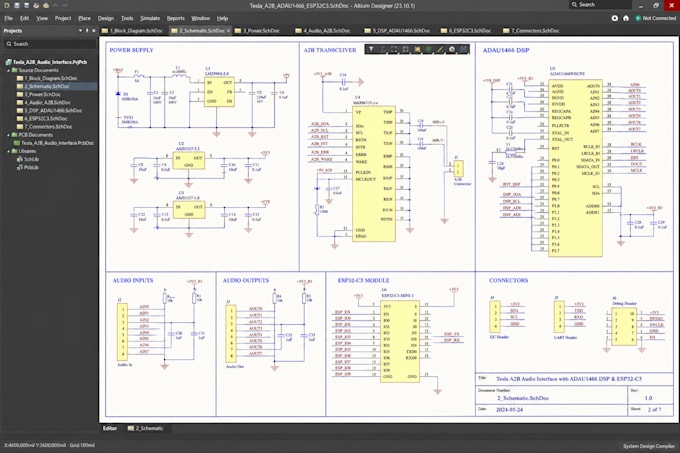Open the View menu
This screenshot has width=680, height=453.
[42, 18]
